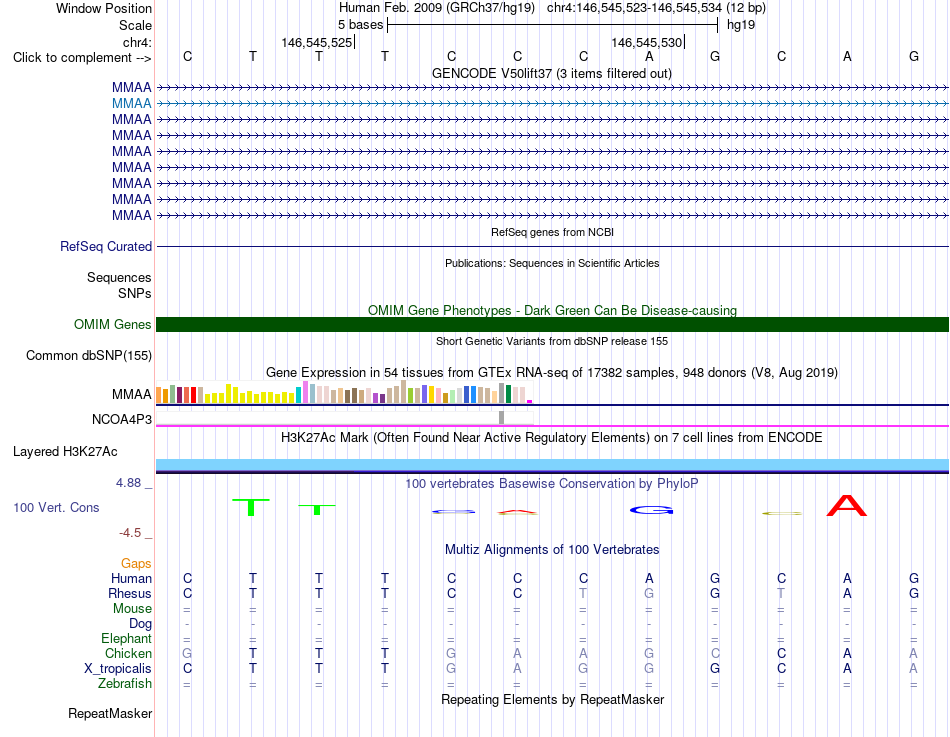Click the gray bar in NCOA4P3 chart

501,418
